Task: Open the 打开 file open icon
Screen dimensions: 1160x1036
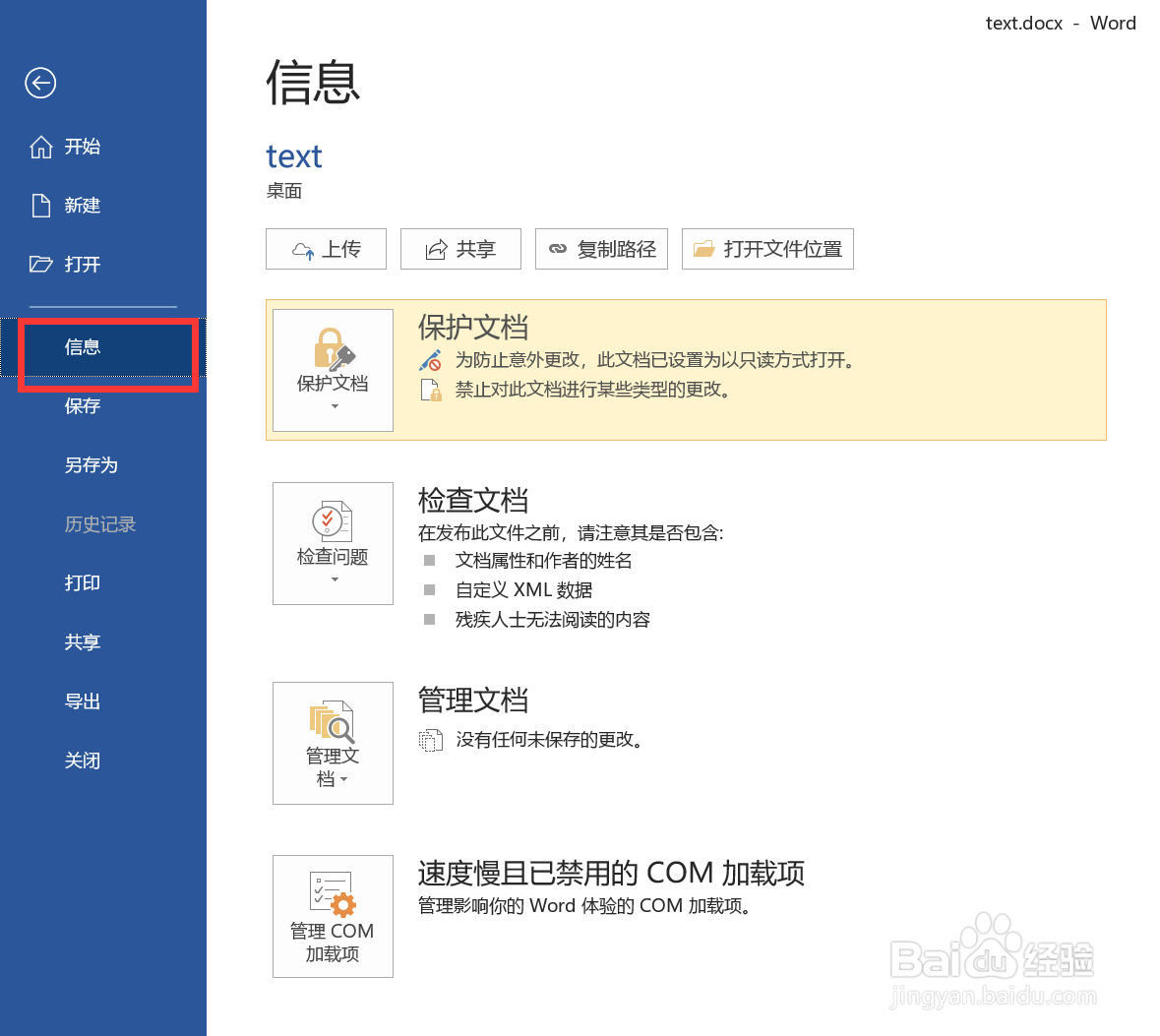Action: click(40, 264)
